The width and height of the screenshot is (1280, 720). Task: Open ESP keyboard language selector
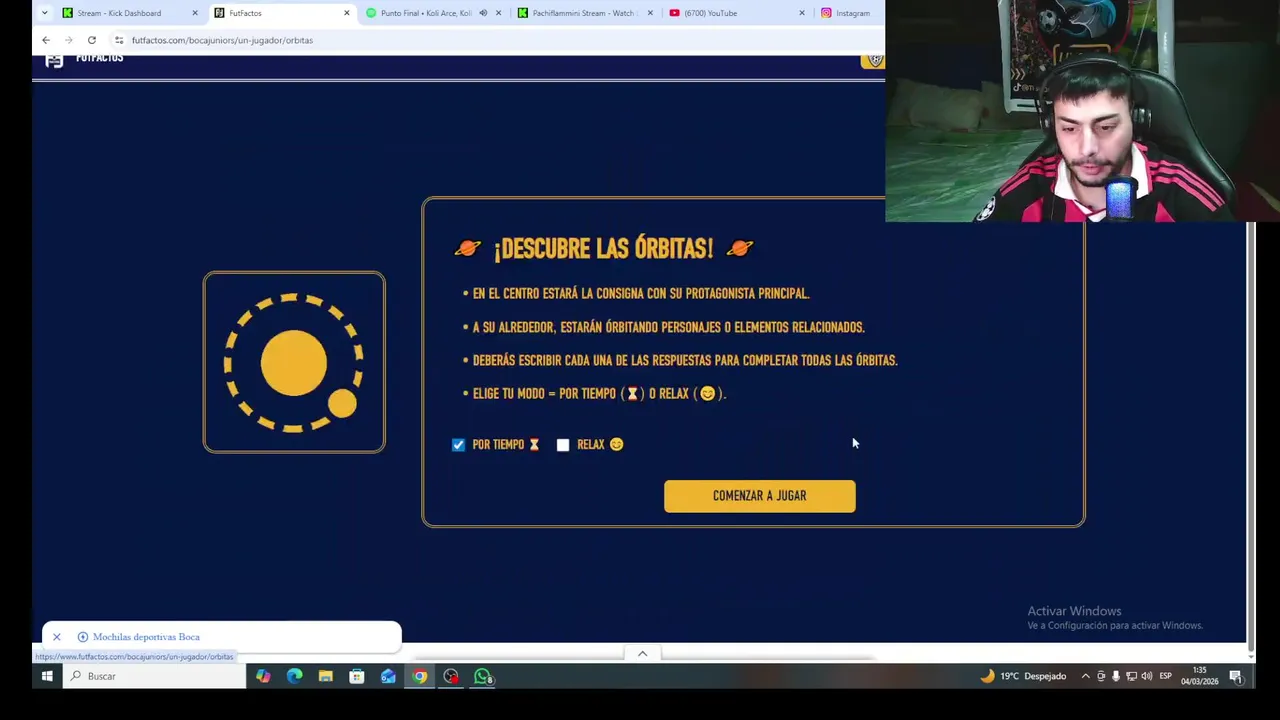pos(1165,676)
